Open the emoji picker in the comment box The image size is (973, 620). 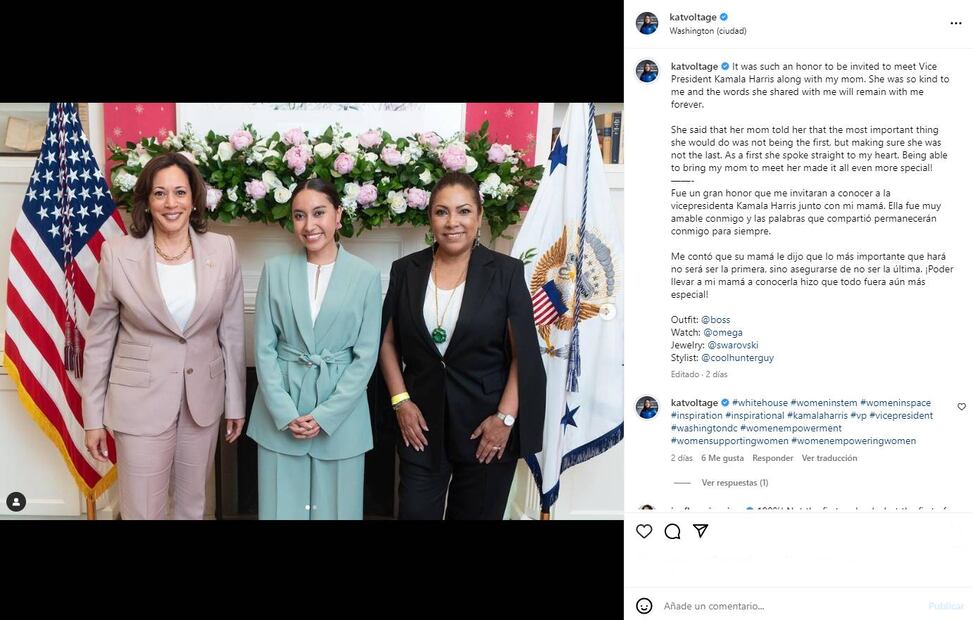(x=644, y=606)
